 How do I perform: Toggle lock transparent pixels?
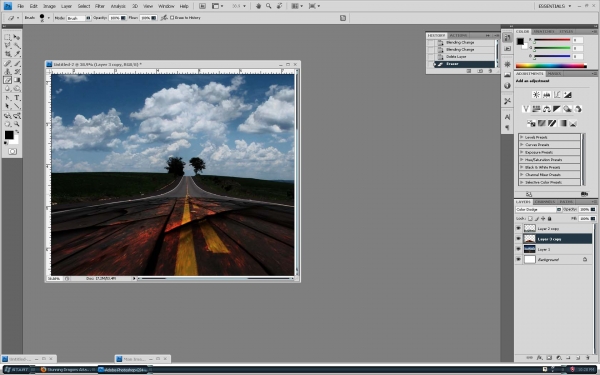tap(530, 218)
